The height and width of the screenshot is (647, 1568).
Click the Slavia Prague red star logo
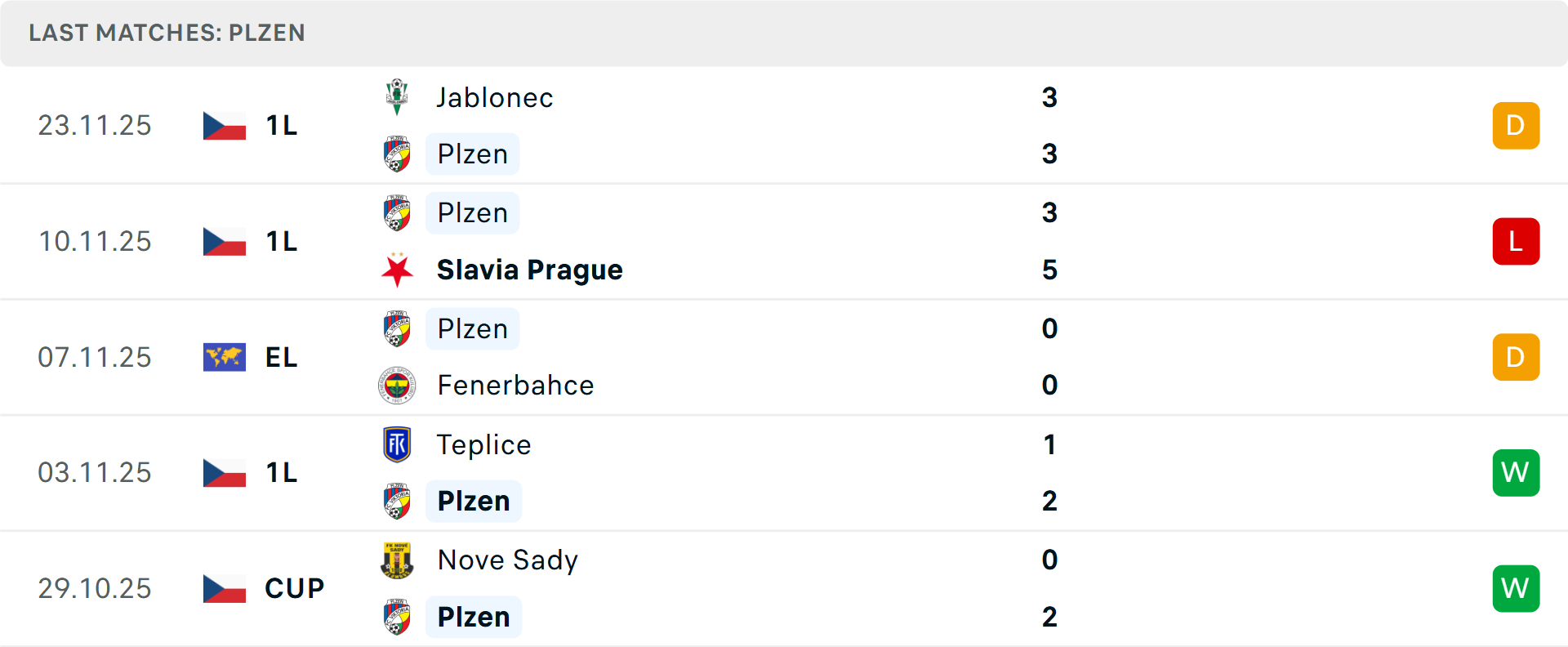397,270
